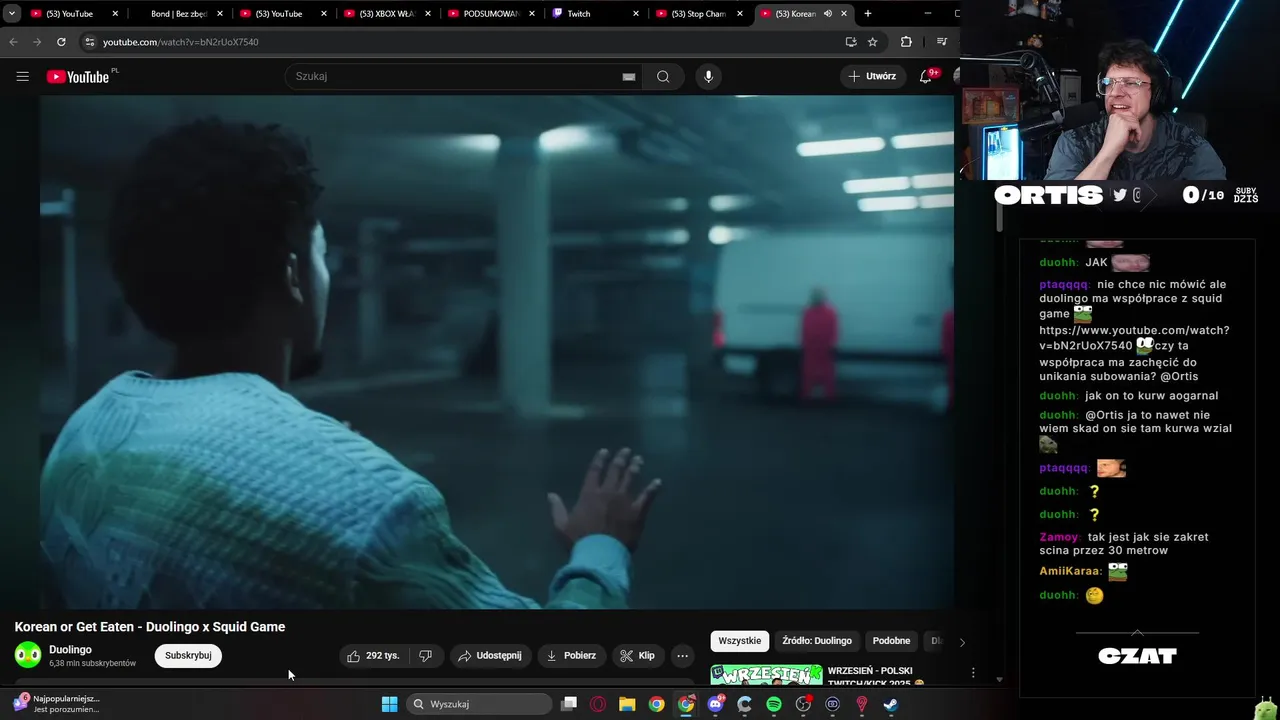The height and width of the screenshot is (720, 1280).
Task: Open the Duolingo channel name link
Action: pos(70,650)
